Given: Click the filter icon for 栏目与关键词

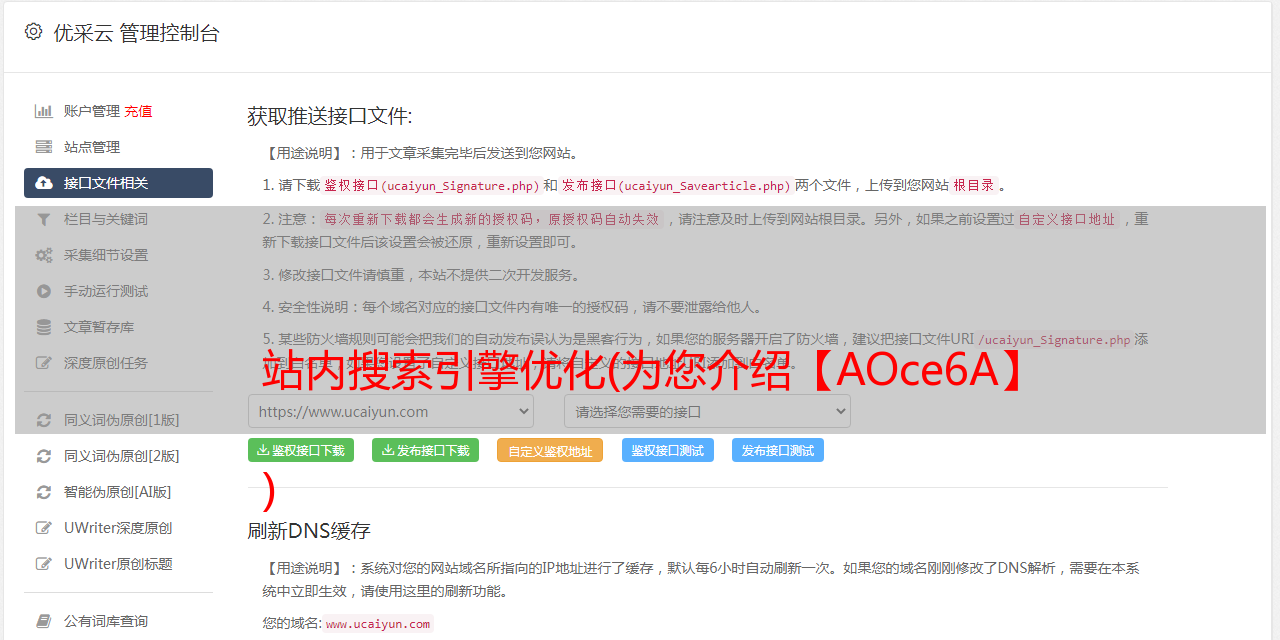Looking at the screenshot, I should [x=44, y=219].
